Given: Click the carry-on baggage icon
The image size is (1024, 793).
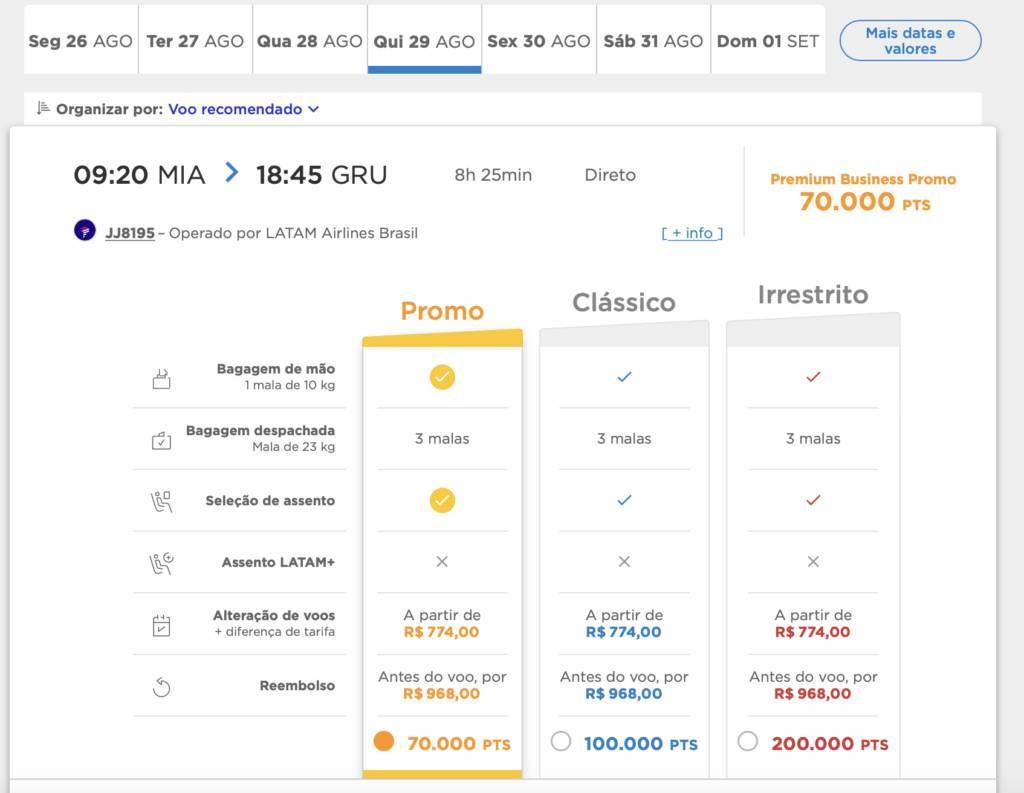Looking at the screenshot, I should coord(161,378).
